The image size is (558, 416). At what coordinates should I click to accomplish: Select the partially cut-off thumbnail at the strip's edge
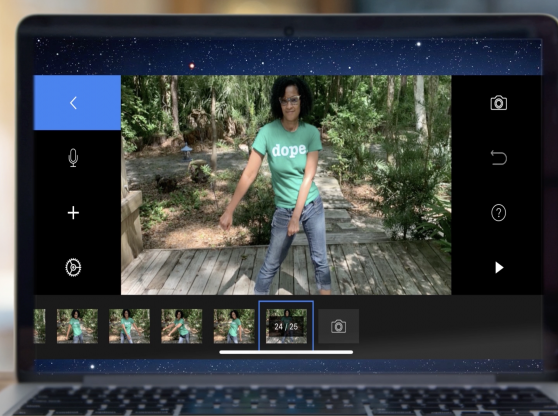(40, 326)
